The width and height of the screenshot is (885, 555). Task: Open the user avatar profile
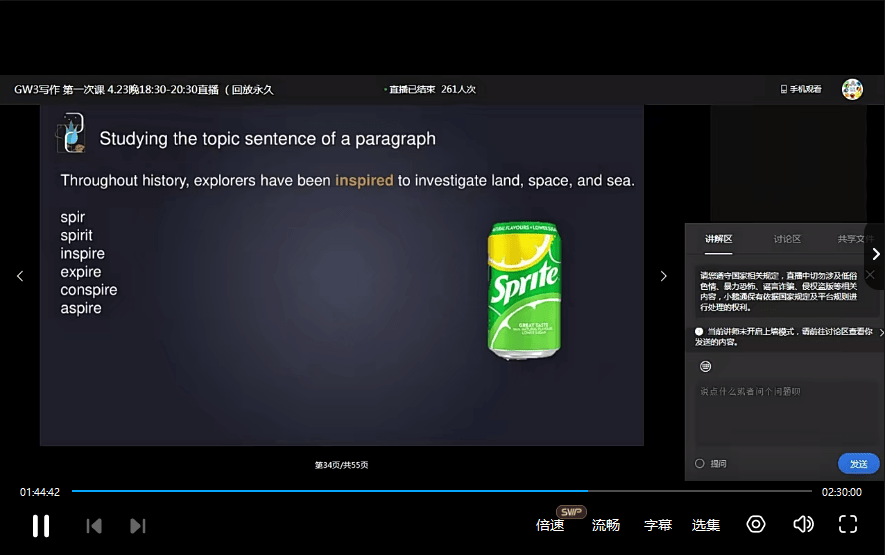click(852, 89)
